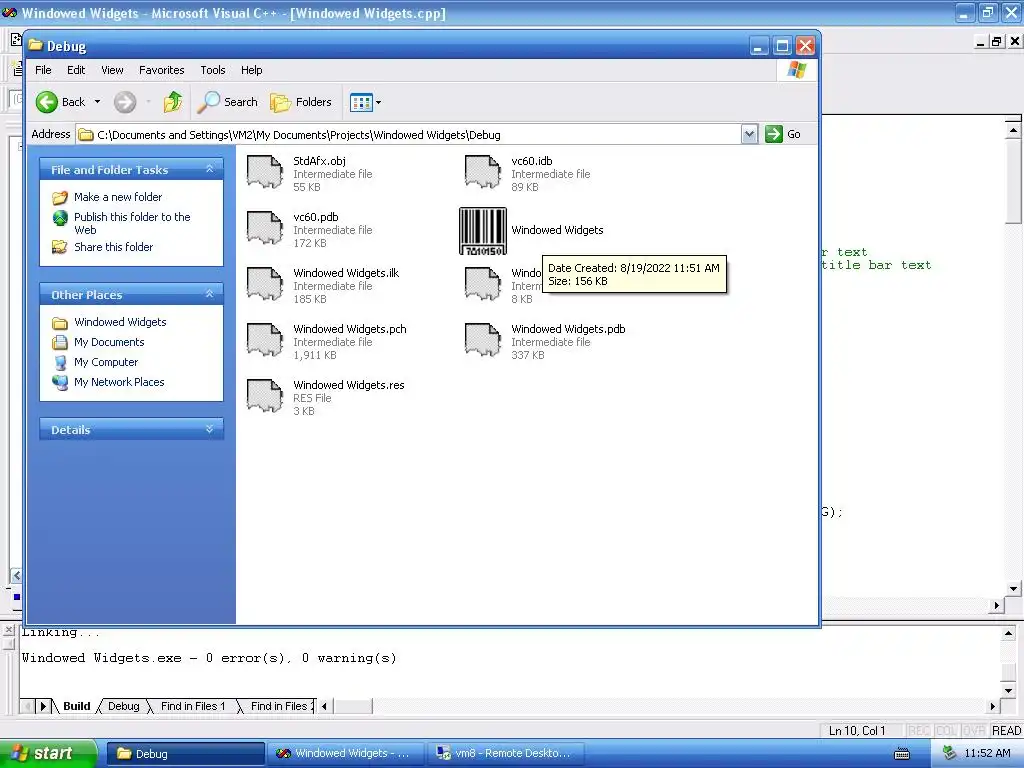Click the Up one level folder icon
This screenshot has height=768, width=1024.
coord(173,102)
